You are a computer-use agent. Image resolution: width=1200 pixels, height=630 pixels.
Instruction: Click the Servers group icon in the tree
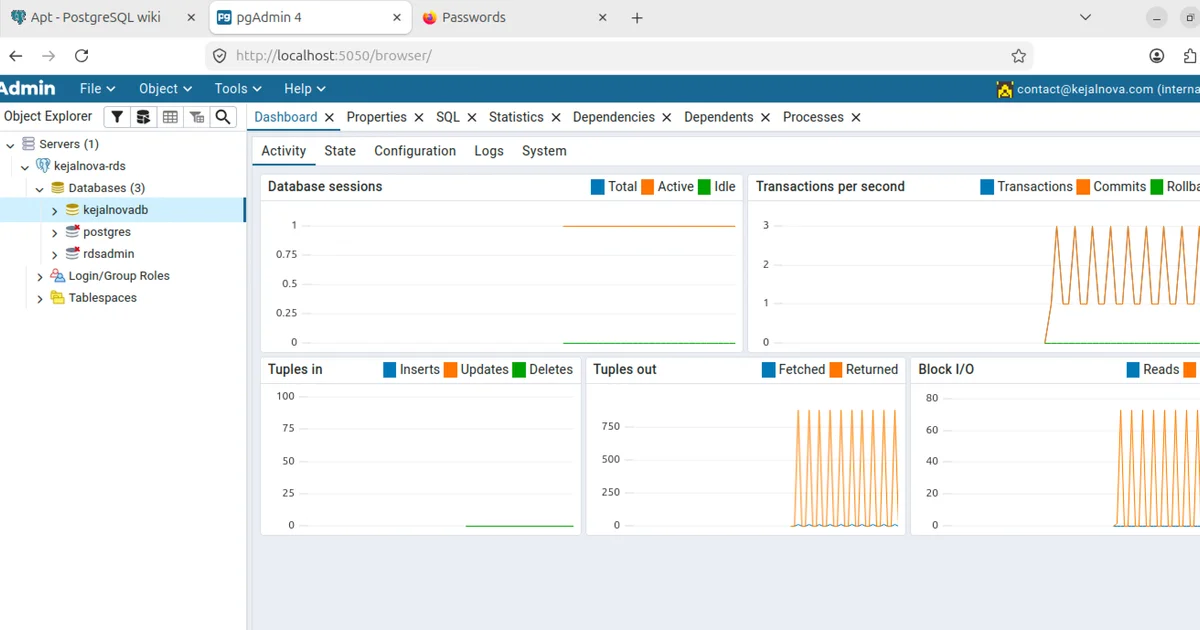[27, 144]
